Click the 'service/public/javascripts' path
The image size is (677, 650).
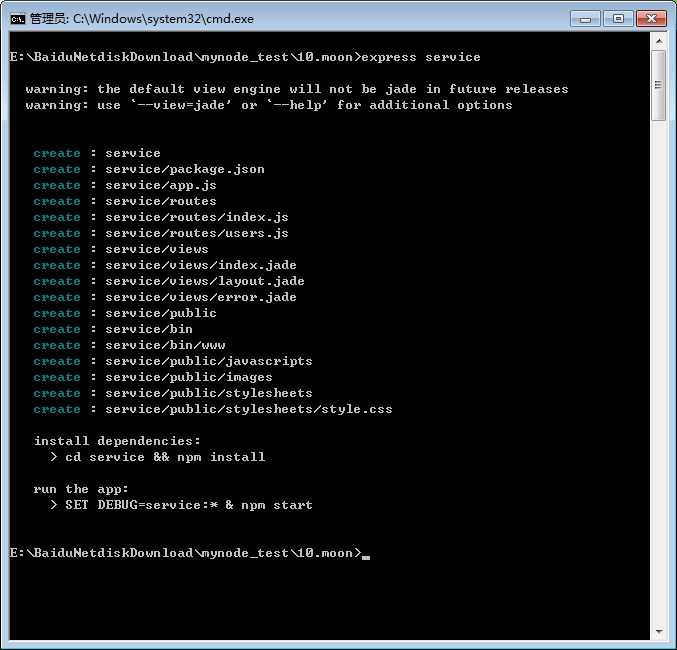(209, 361)
